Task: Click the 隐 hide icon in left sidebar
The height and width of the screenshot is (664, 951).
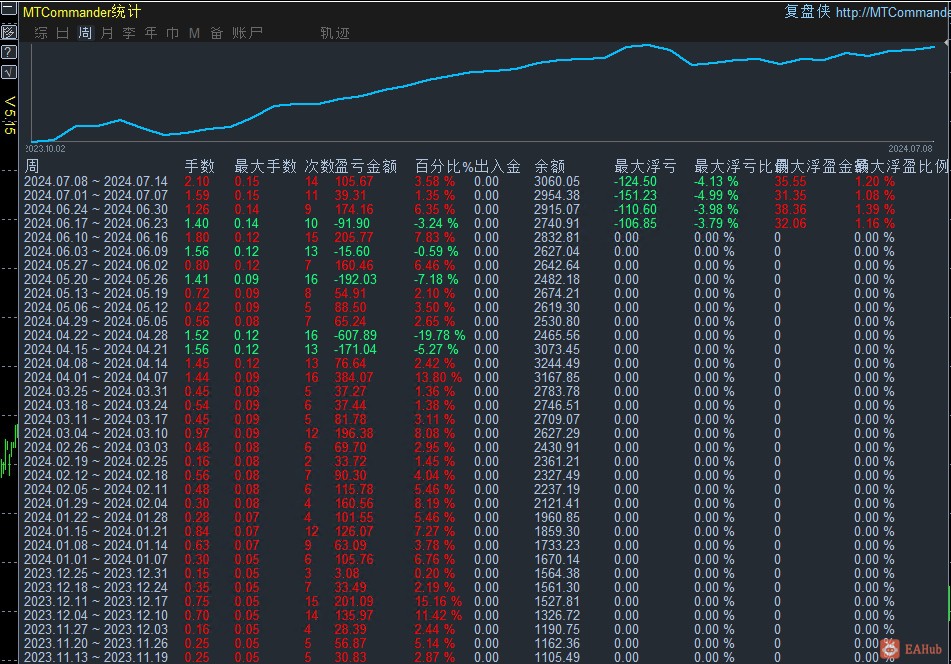Action: click(9, 31)
